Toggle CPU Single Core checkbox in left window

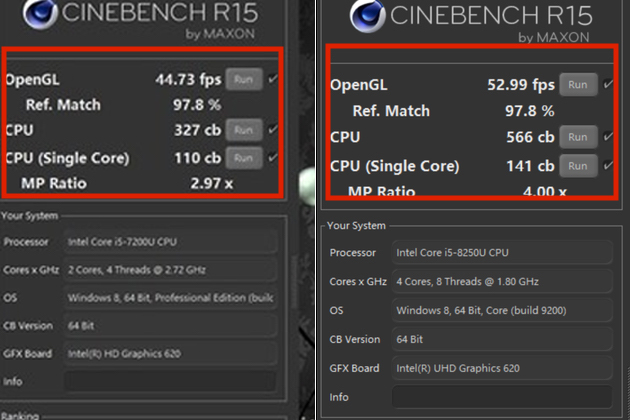coord(273,157)
